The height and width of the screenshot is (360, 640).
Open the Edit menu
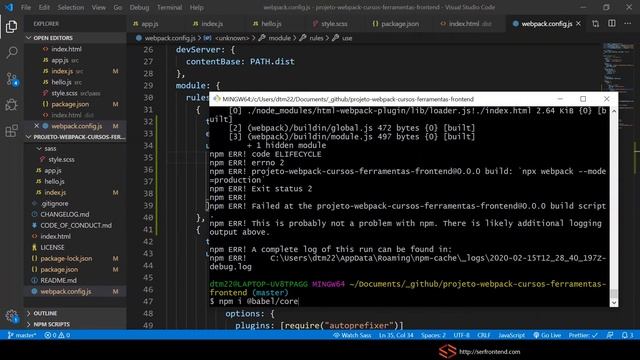[44, 7]
